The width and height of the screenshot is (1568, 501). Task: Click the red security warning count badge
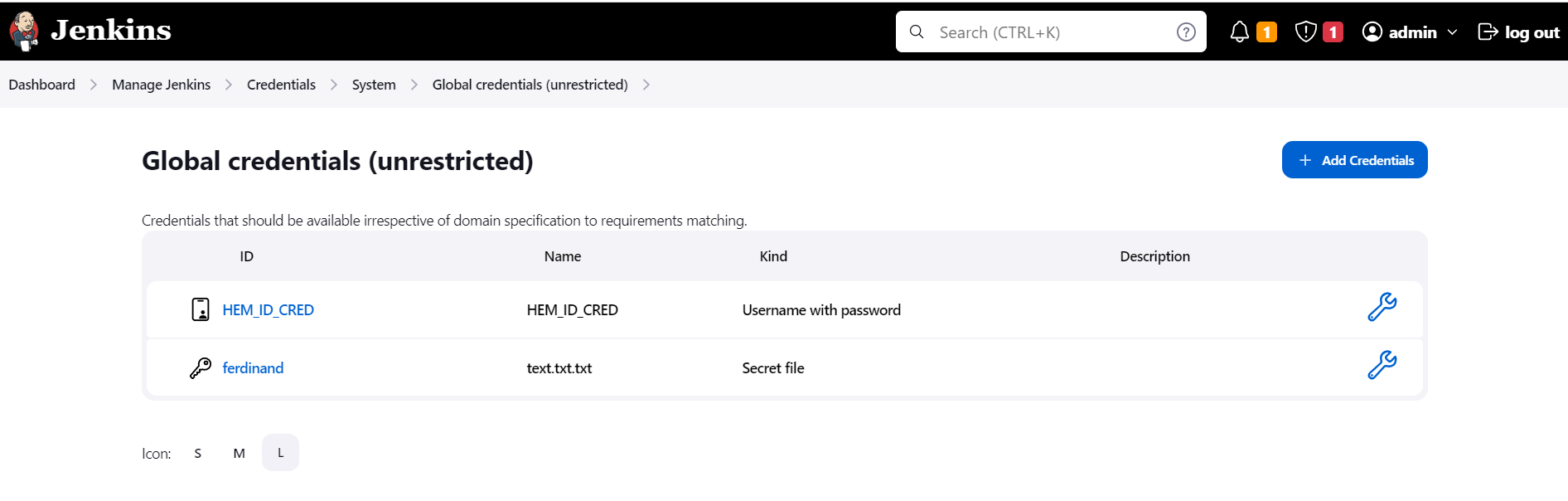(x=1333, y=32)
